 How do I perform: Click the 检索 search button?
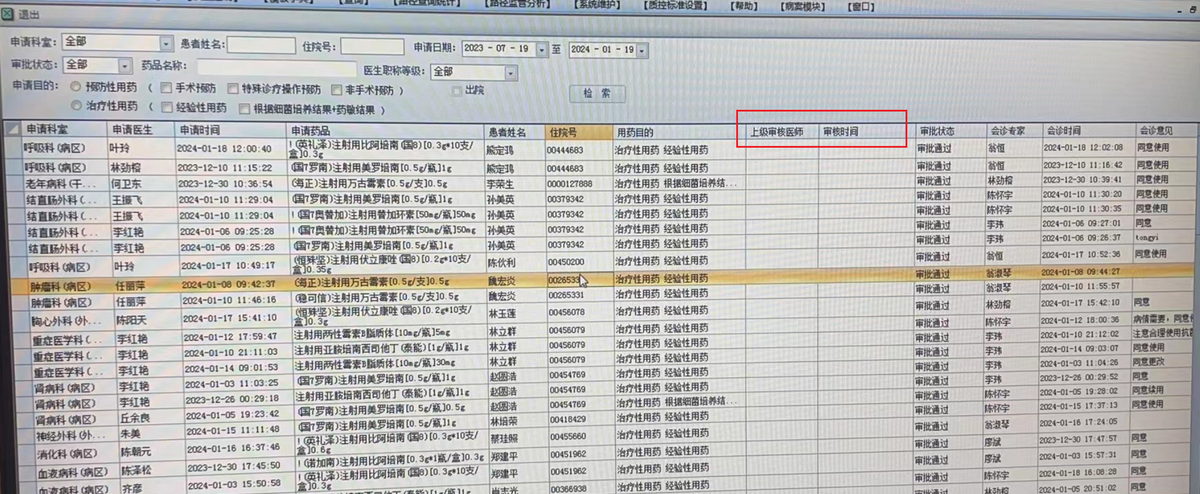(597, 94)
